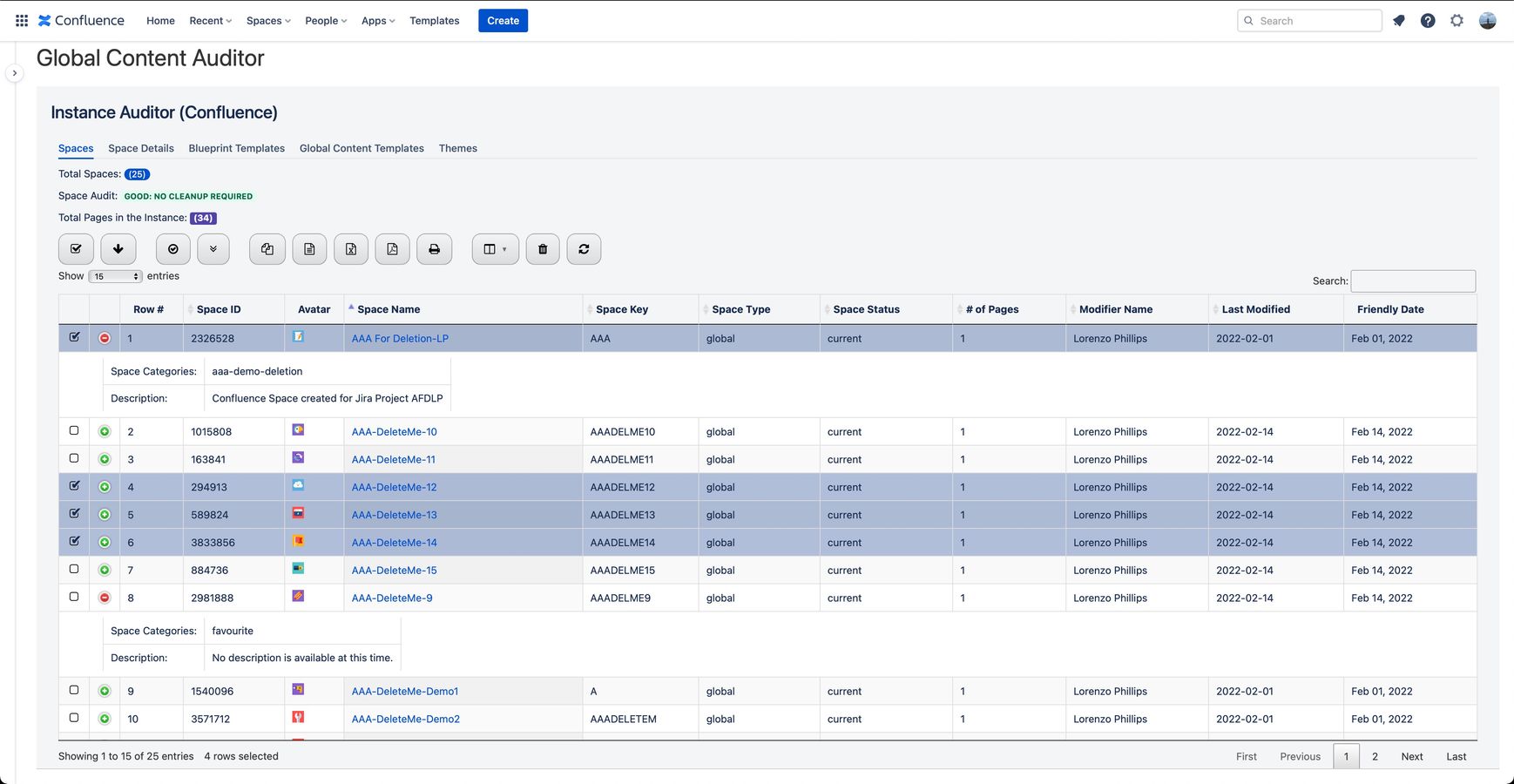Go to page 2 of entries

(1375, 756)
